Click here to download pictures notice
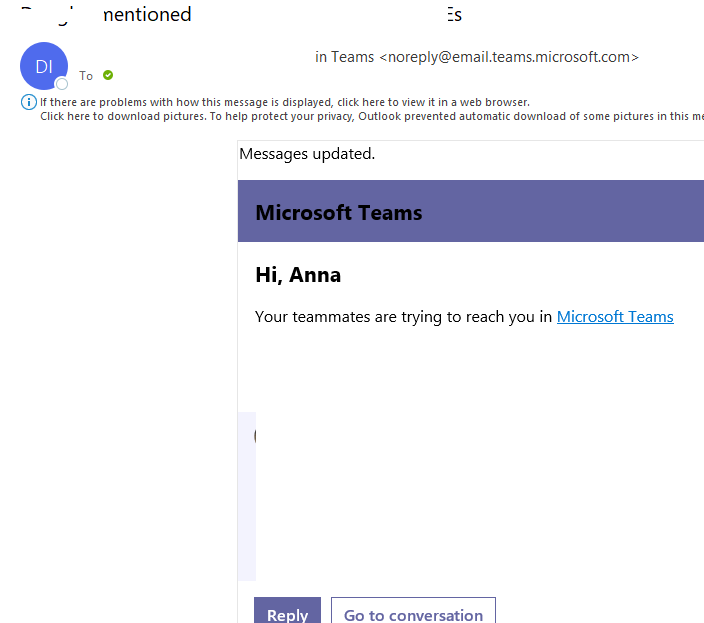The height and width of the screenshot is (623, 704). 372,116
